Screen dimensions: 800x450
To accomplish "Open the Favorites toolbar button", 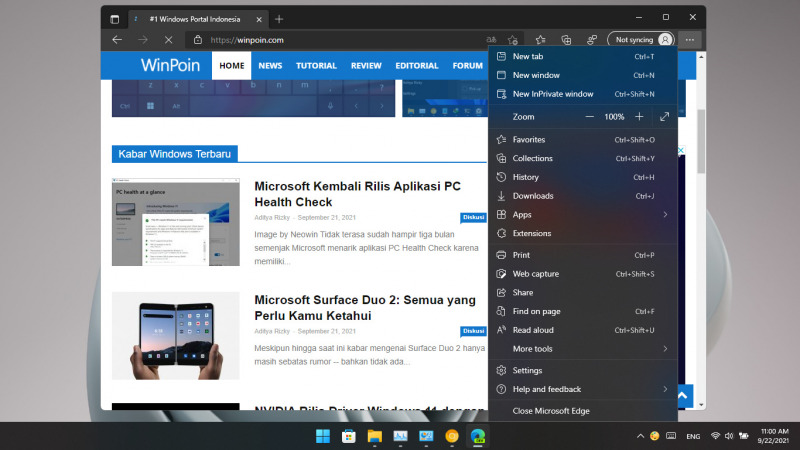I will pos(540,40).
